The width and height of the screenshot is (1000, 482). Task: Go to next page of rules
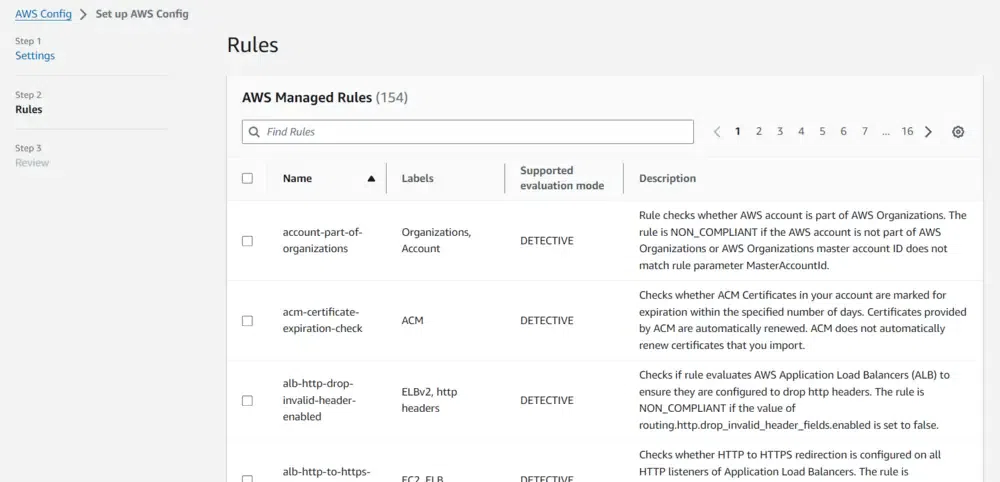click(928, 132)
